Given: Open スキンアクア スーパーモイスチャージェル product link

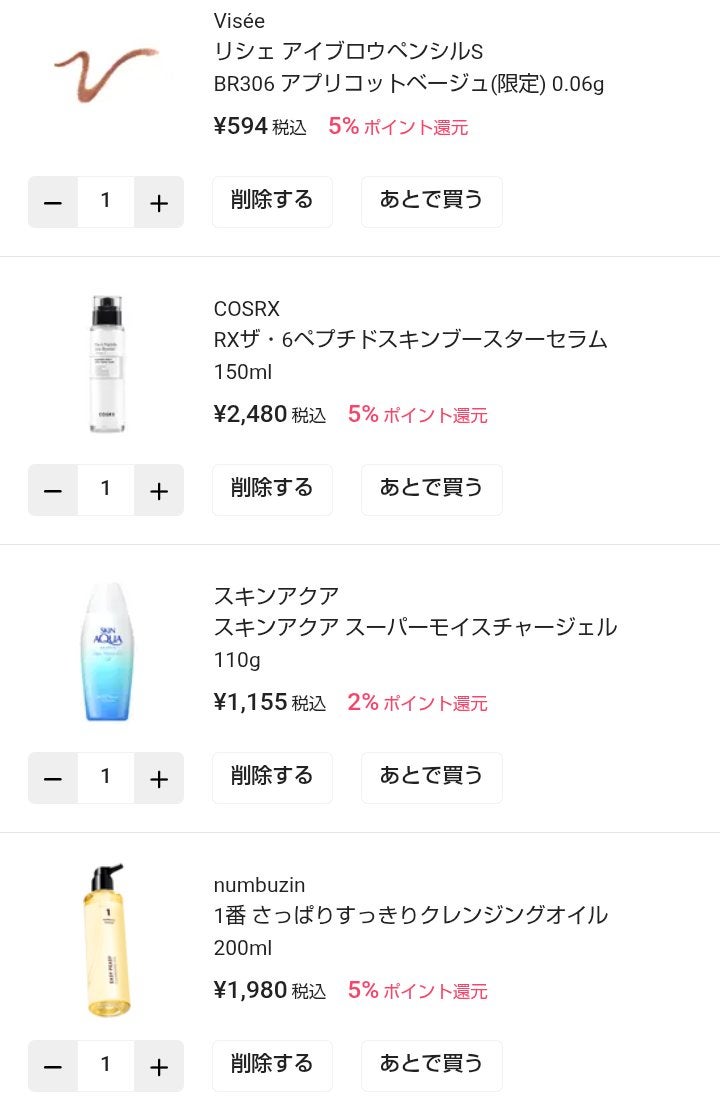Looking at the screenshot, I should (415, 627).
